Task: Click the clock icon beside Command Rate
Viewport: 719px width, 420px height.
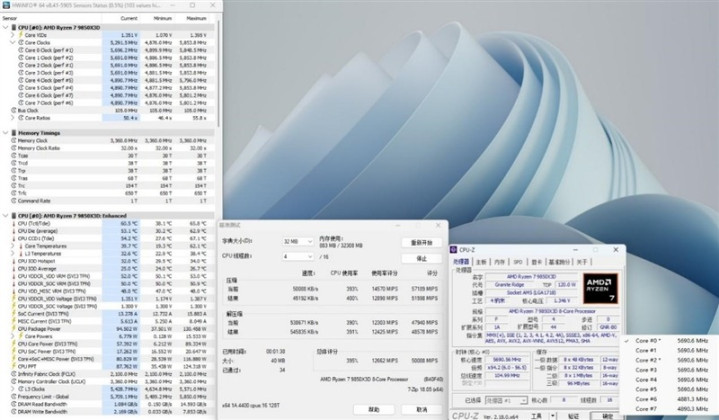Action: 14,201
